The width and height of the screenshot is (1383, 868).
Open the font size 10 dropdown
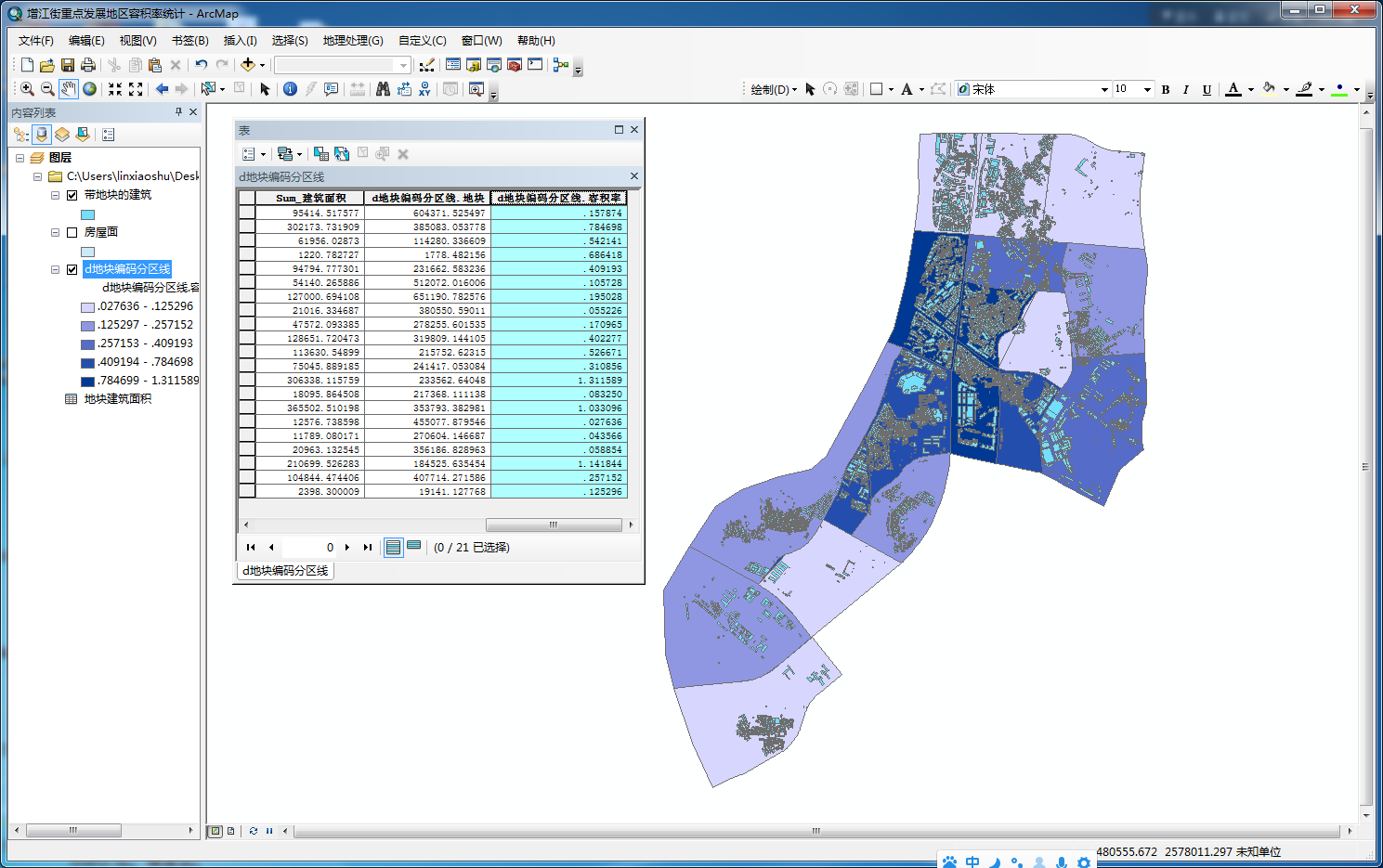tap(1148, 90)
